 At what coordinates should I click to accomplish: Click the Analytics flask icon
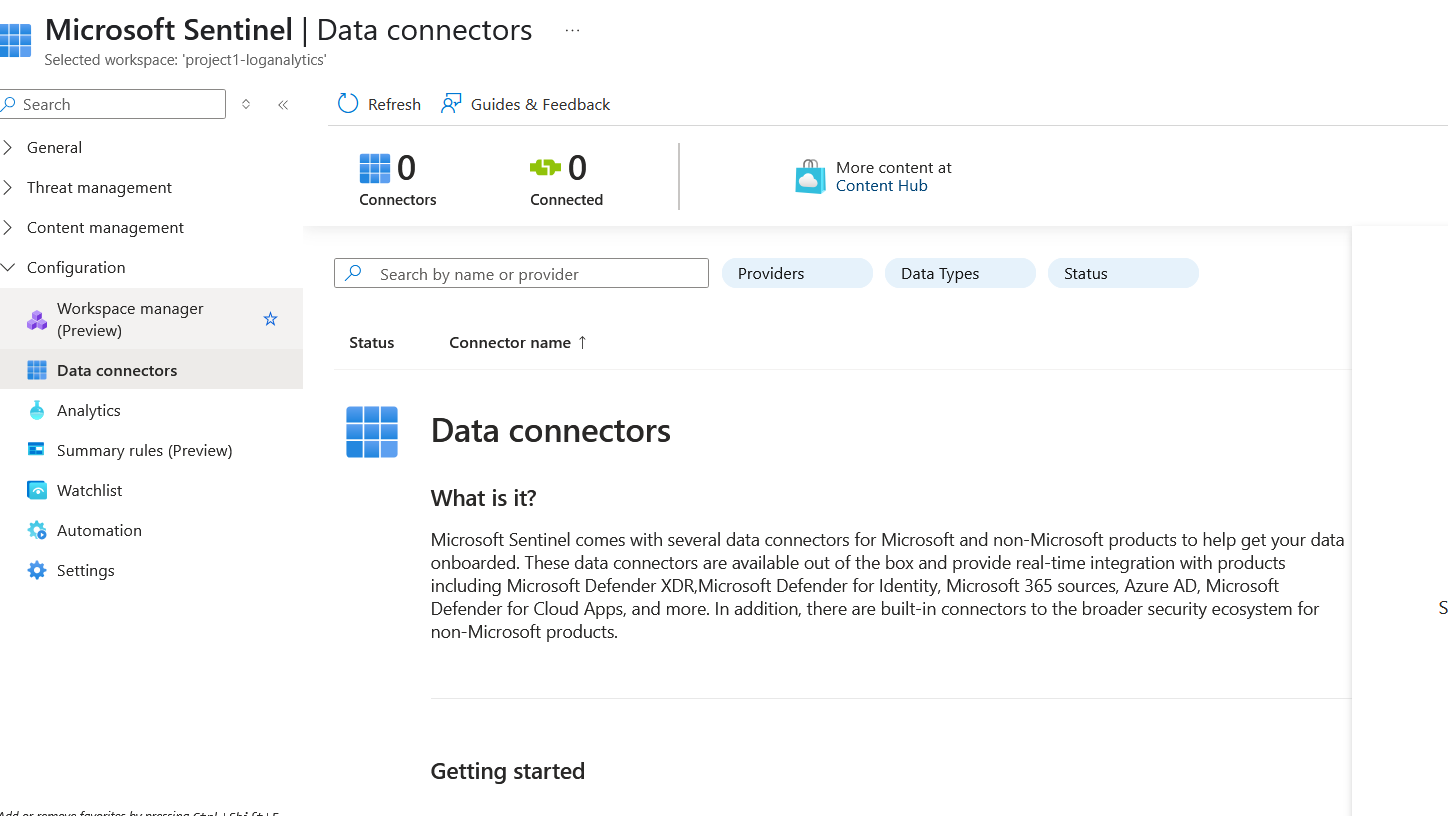tap(37, 410)
